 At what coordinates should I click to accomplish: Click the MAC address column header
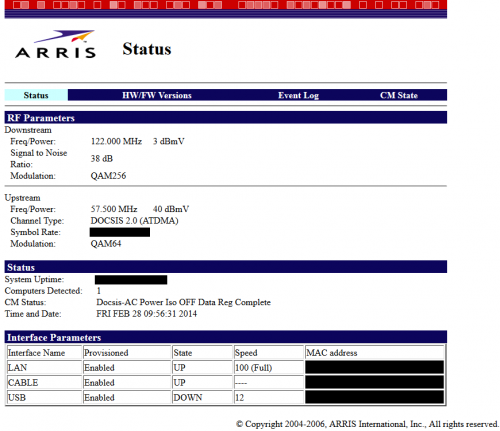[x=374, y=353]
